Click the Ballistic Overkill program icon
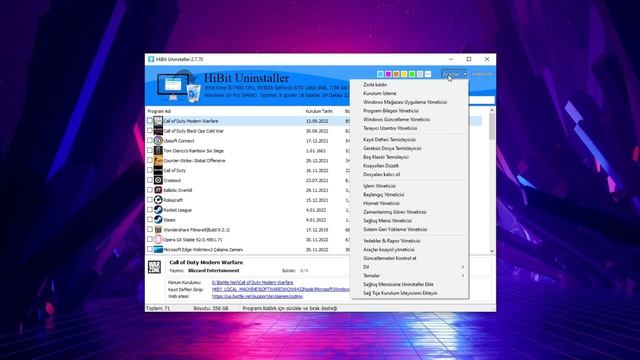 click(158, 190)
